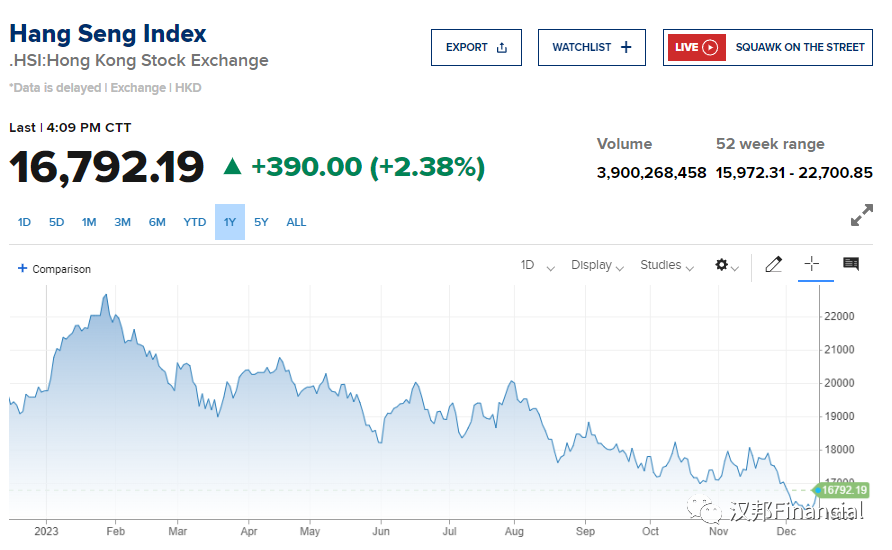The image size is (892, 550).
Task: Click the EXPORT button
Action: point(476,47)
